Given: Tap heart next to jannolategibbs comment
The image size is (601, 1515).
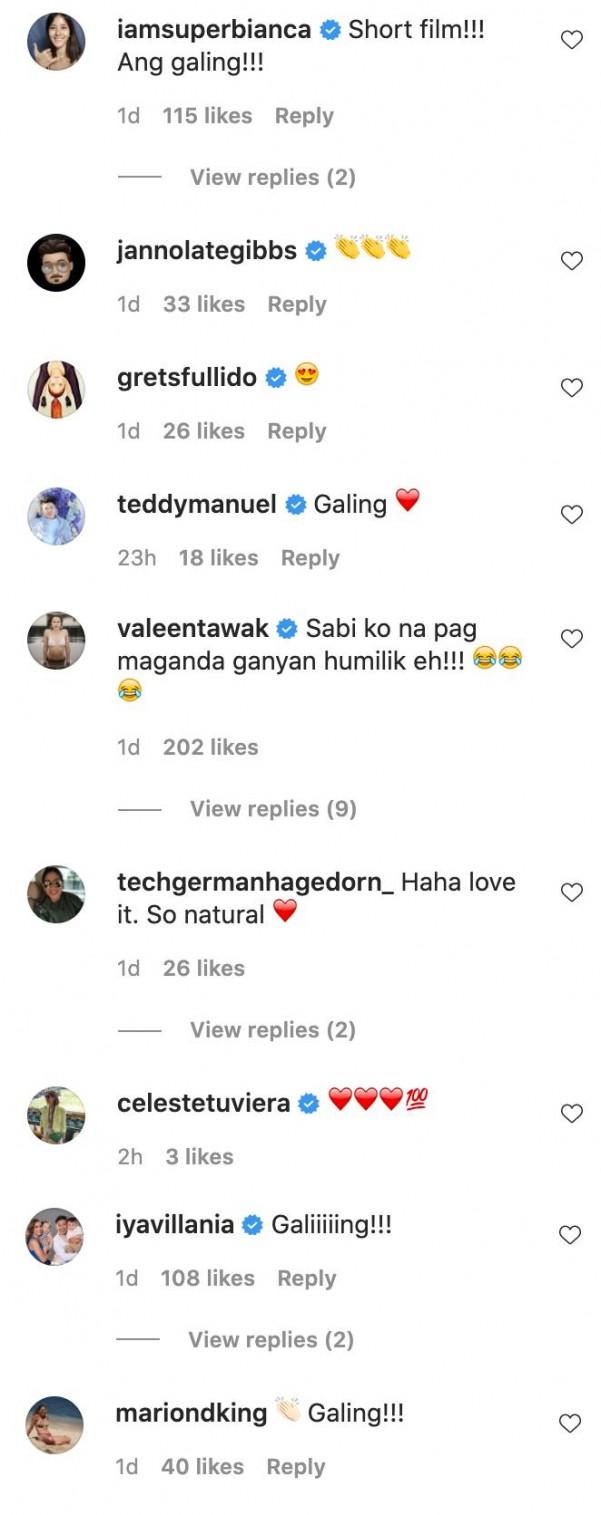Looking at the screenshot, I should point(571,261).
